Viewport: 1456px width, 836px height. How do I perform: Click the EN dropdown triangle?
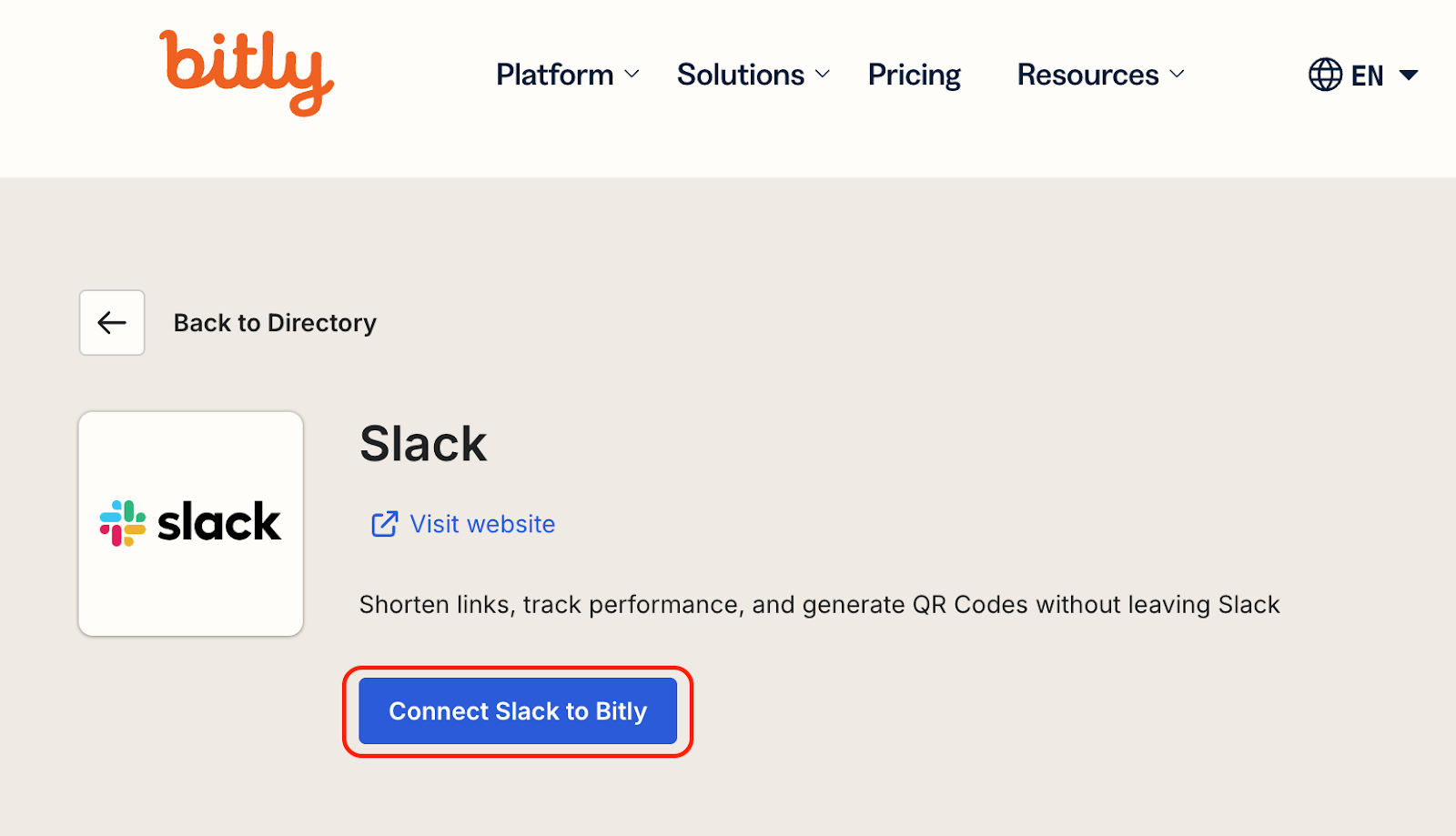tap(1410, 75)
